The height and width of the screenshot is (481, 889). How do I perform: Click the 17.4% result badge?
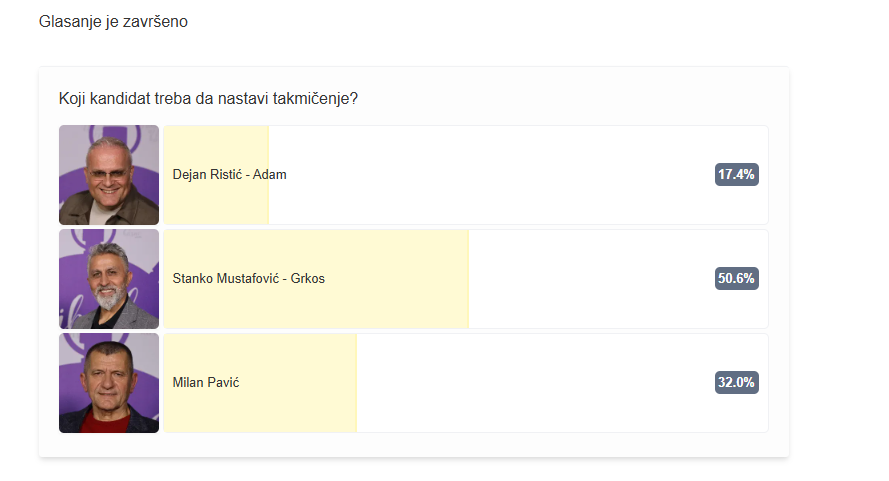(x=736, y=175)
